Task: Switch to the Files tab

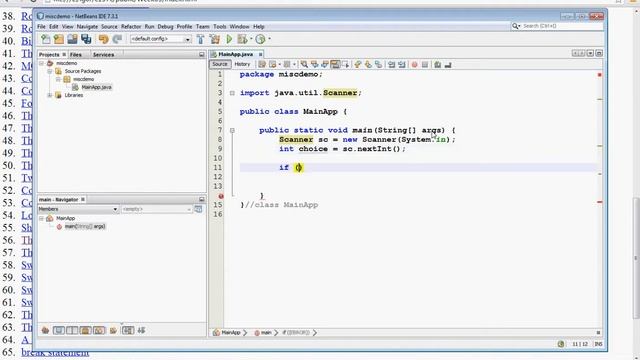Action: pos(76,54)
